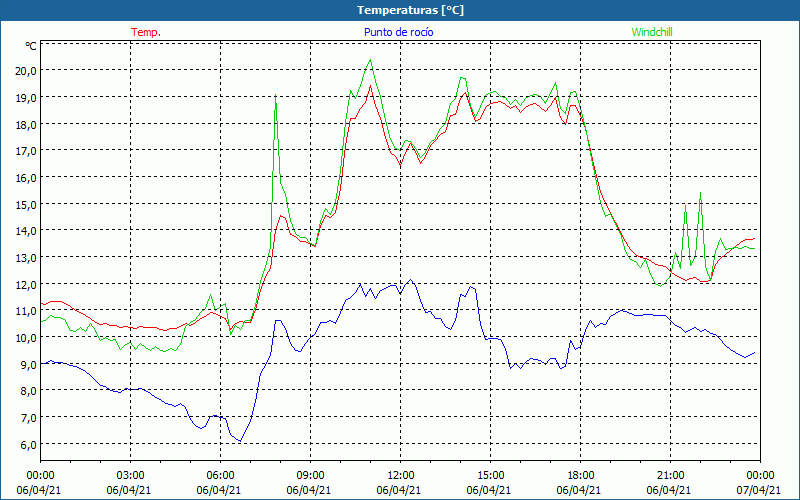Click the 03:00 time axis label

131,475
